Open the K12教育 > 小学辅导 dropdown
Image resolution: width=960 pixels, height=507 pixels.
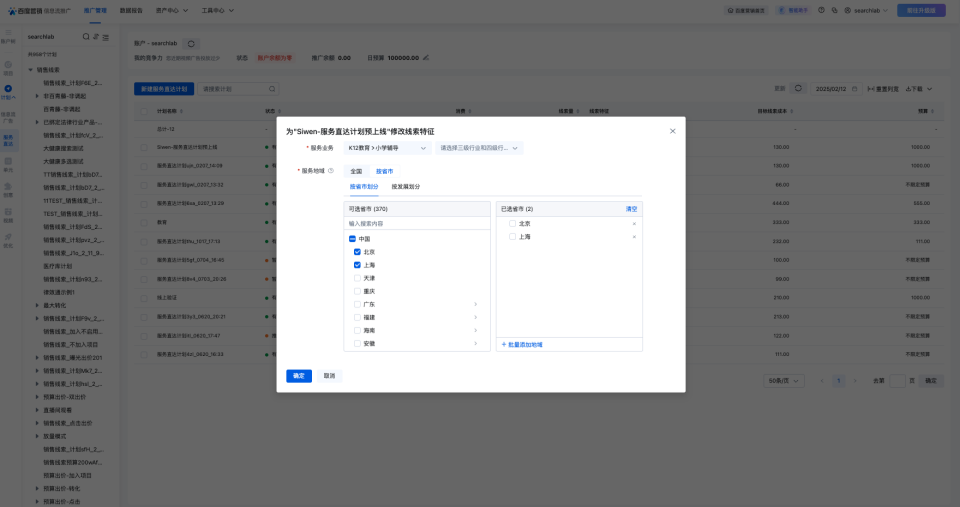(x=388, y=148)
